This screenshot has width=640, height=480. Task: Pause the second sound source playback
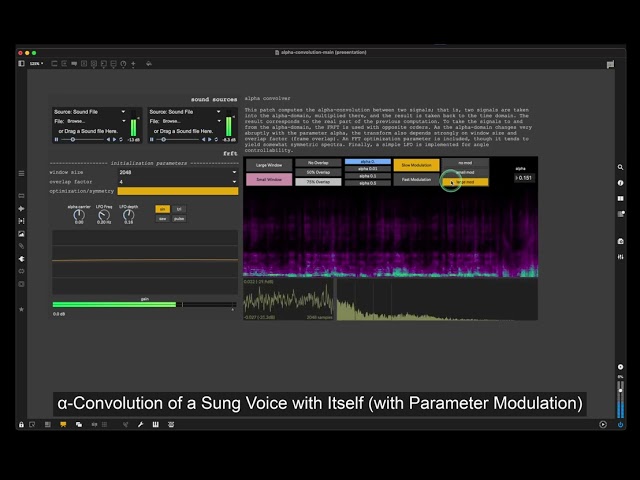[x=152, y=140]
